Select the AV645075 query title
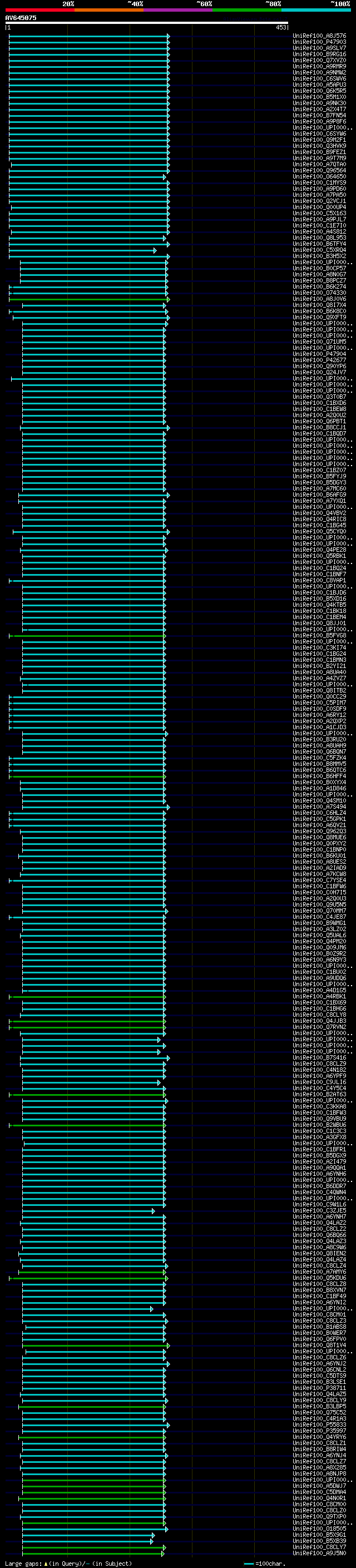This screenshot has width=356, height=1568. pos(21,18)
